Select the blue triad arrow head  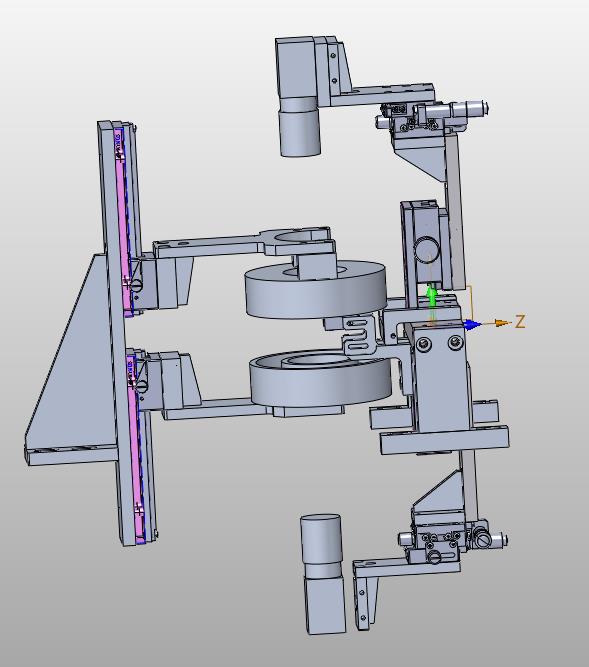472,325
